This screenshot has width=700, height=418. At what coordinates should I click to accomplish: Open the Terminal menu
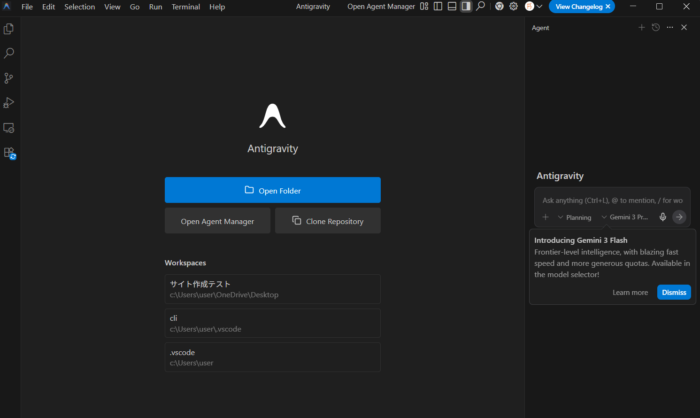185,7
